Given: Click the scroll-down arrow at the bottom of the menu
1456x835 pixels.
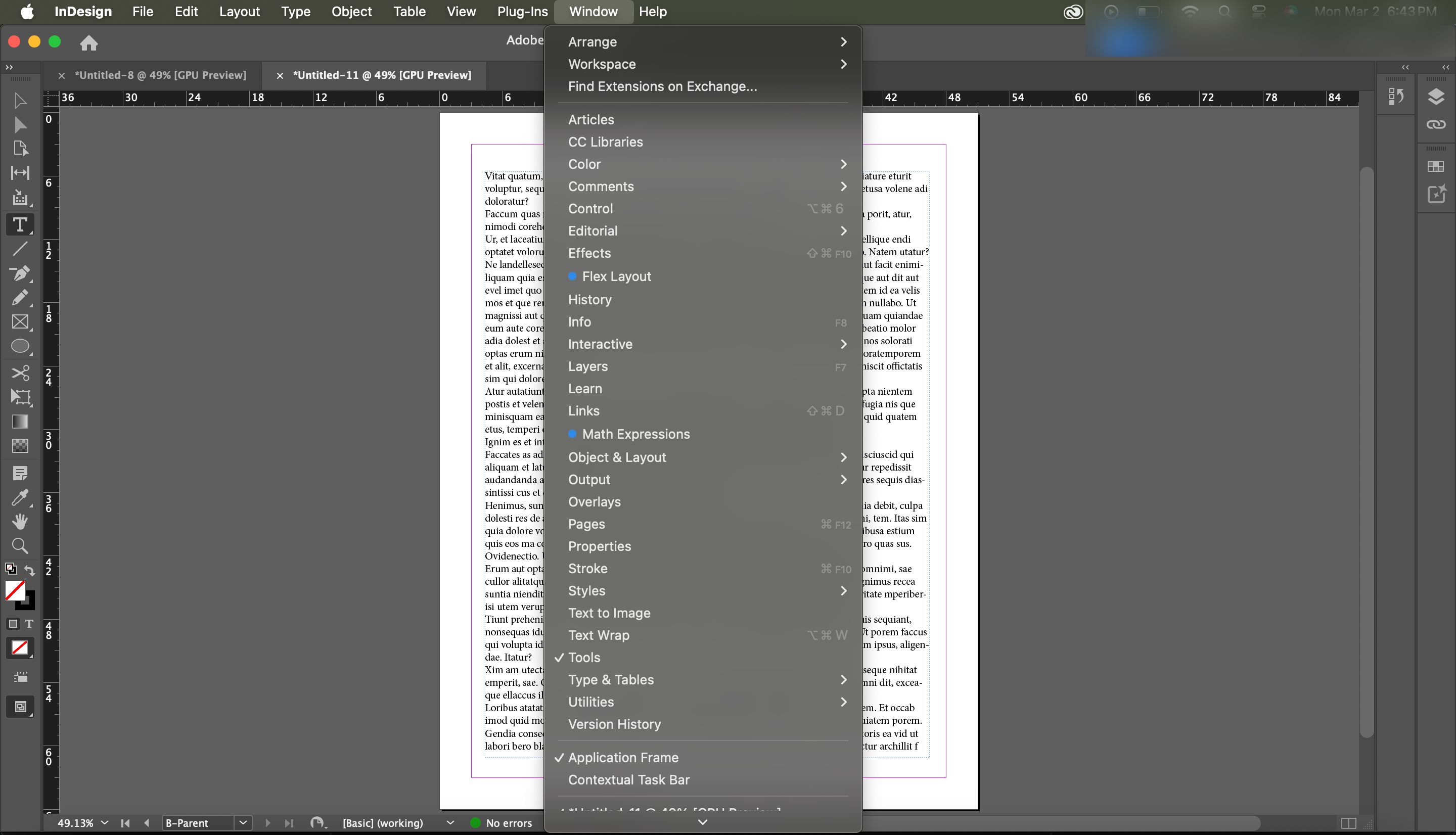Looking at the screenshot, I should click(x=702, y=822).
